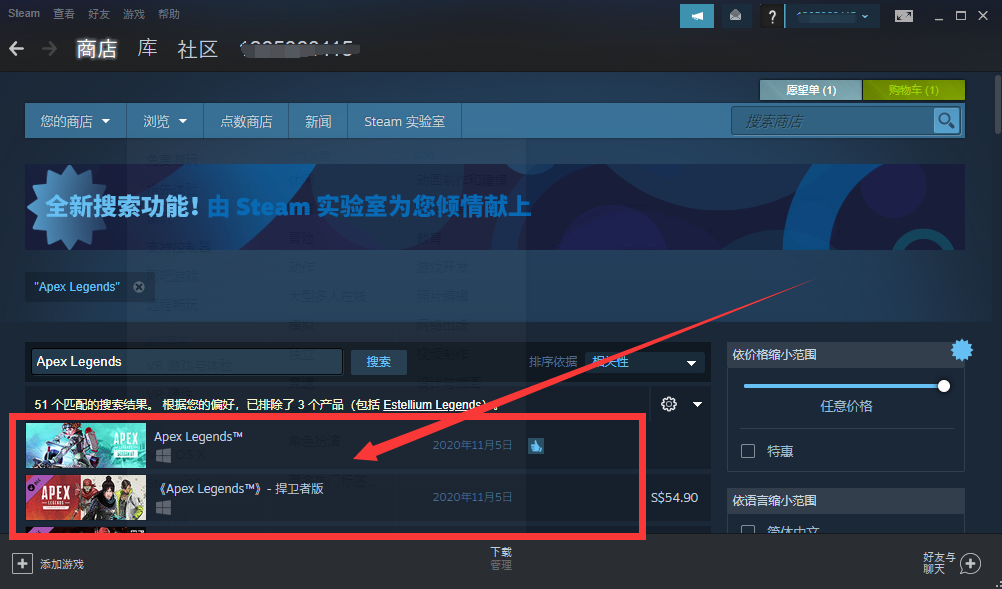Screen dimensions: 1002x589
Task: Click the 搜索商店 search field
Action: point(833,121)
